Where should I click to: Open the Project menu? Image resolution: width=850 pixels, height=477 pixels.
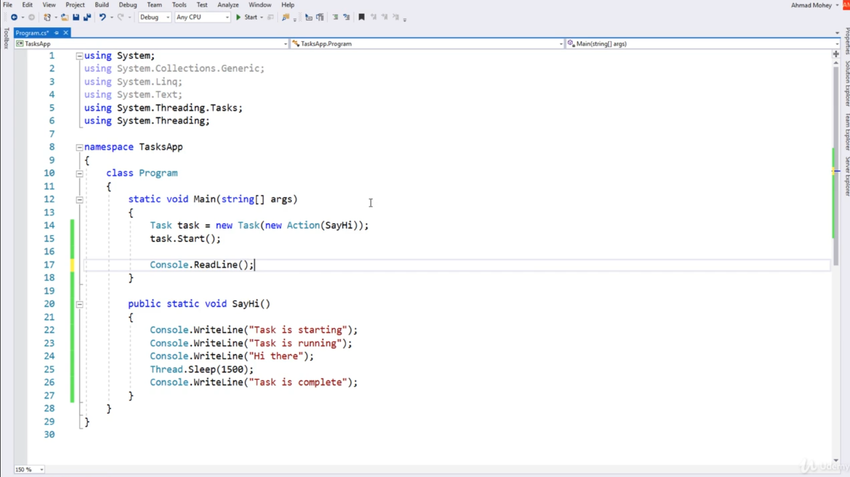pyautogui.click(x=75, y=5)
